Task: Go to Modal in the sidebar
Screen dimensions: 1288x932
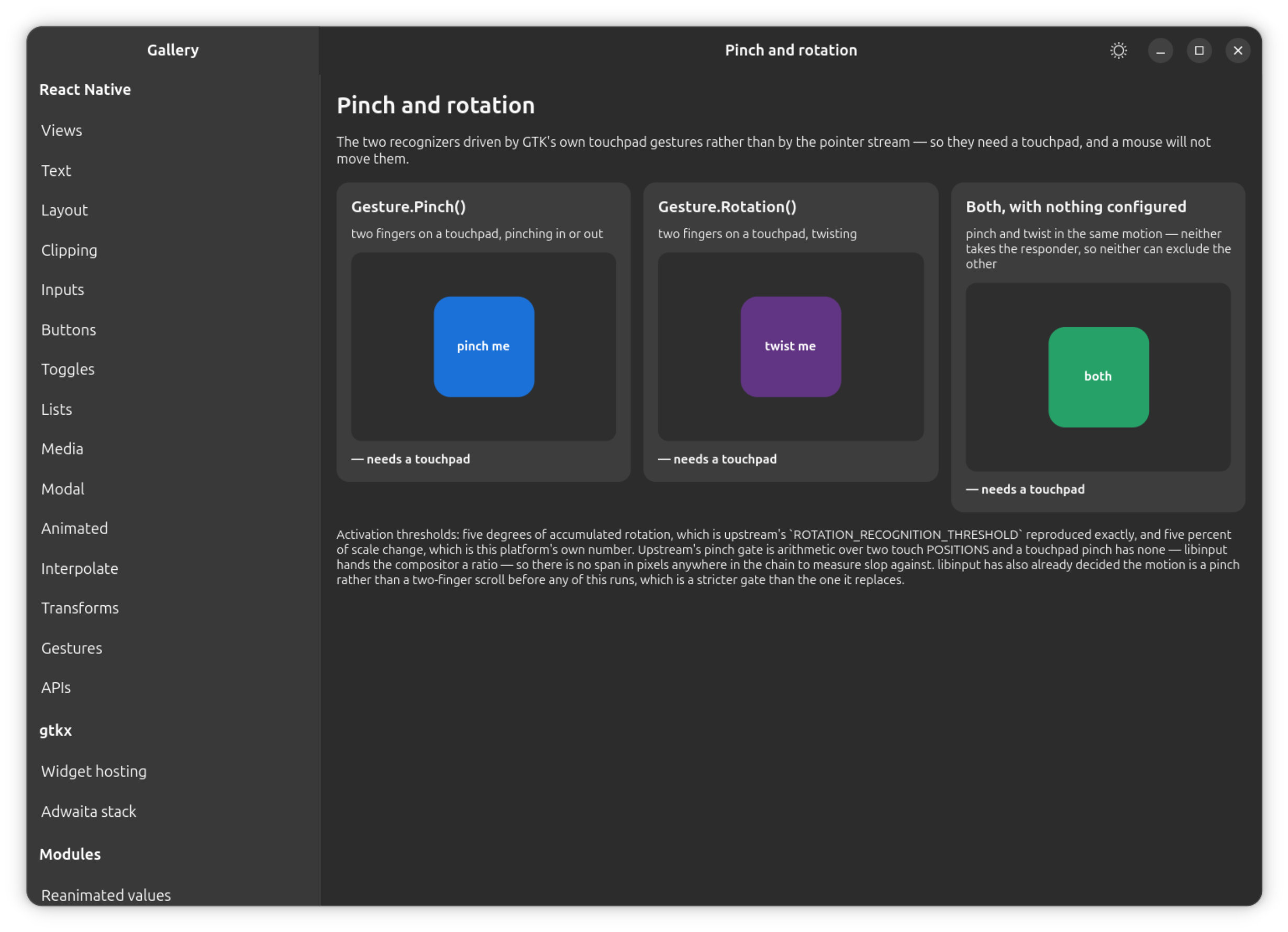Action: [x=173, y=489]
